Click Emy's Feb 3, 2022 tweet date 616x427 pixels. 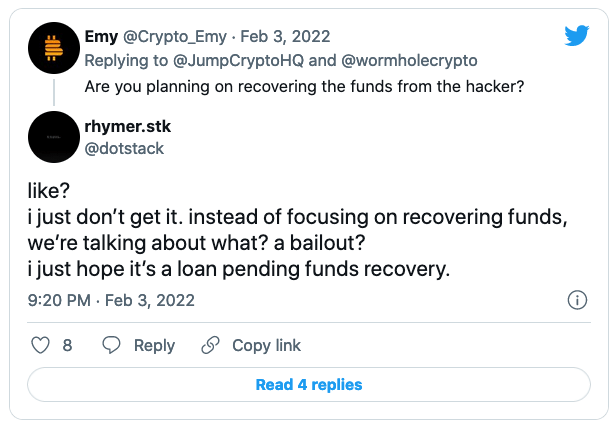[285, 37]
